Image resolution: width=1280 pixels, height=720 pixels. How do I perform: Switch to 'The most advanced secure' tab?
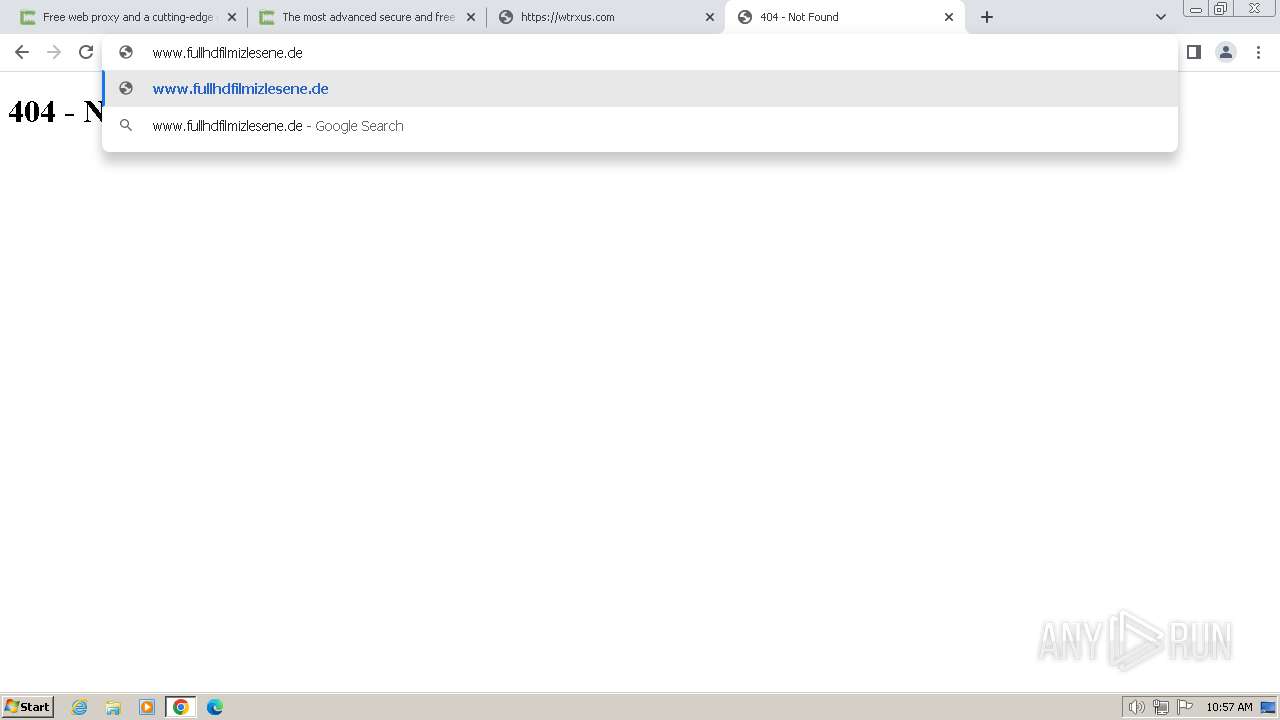(367, 17)
